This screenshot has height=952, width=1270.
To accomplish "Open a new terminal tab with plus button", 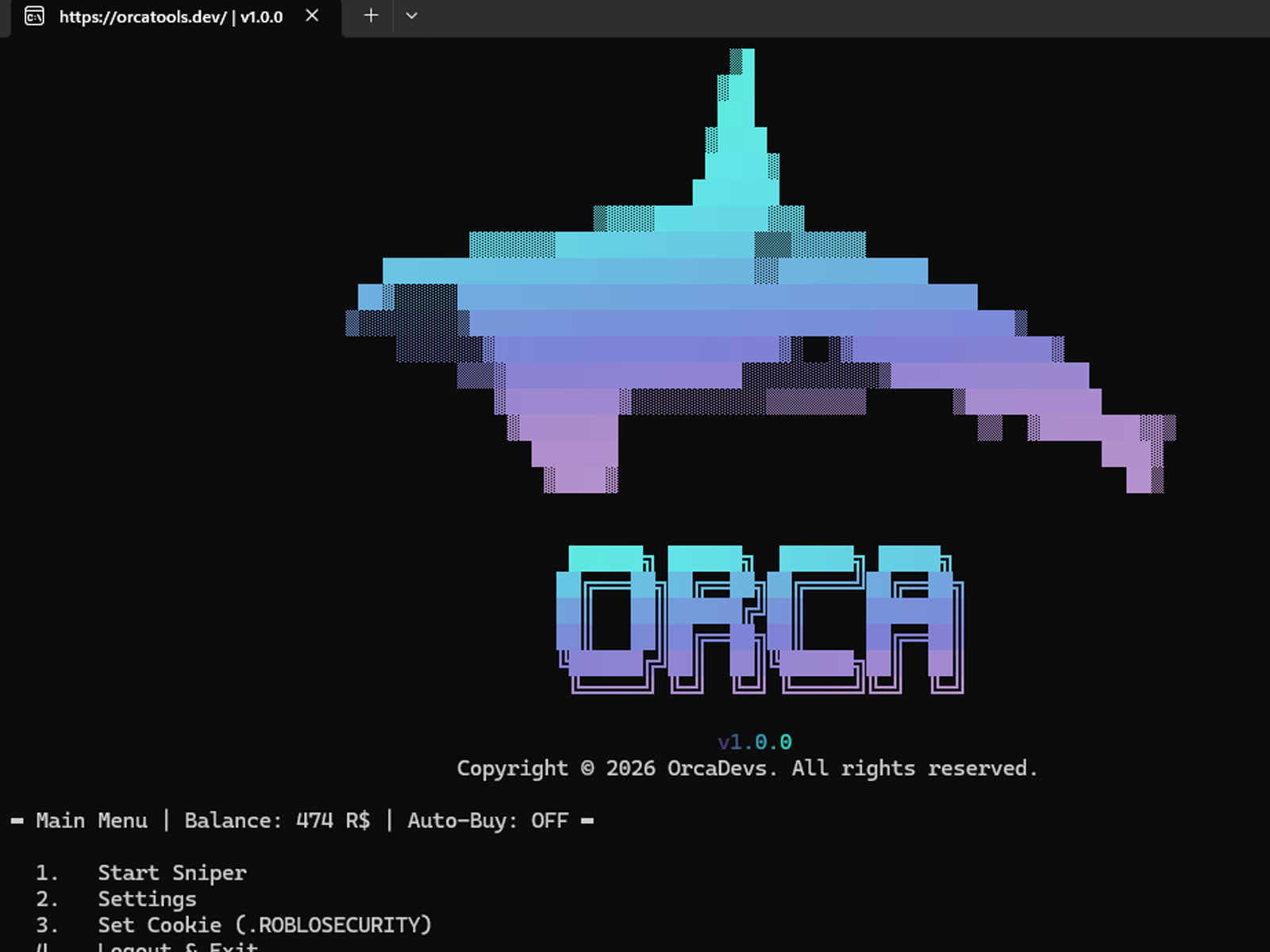I will point(371,16).
